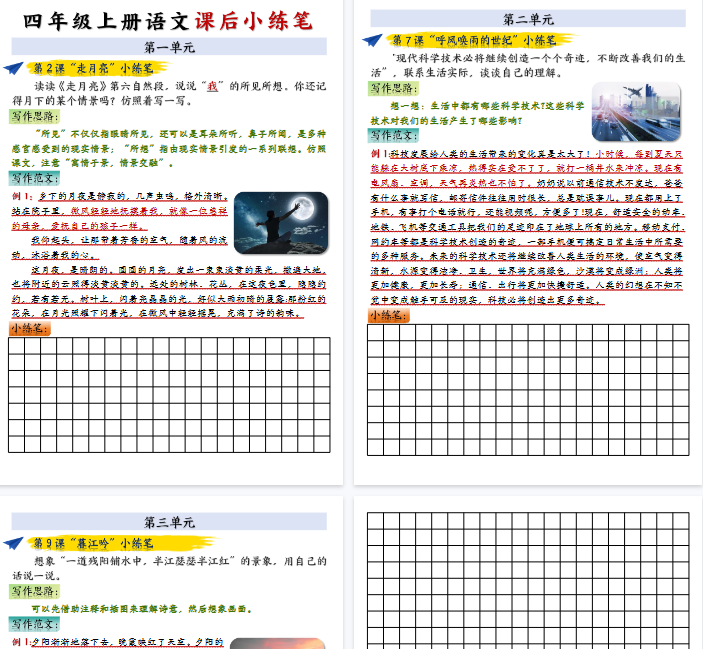Click the sunset image in 第三单元

click(x=277, y=643)
